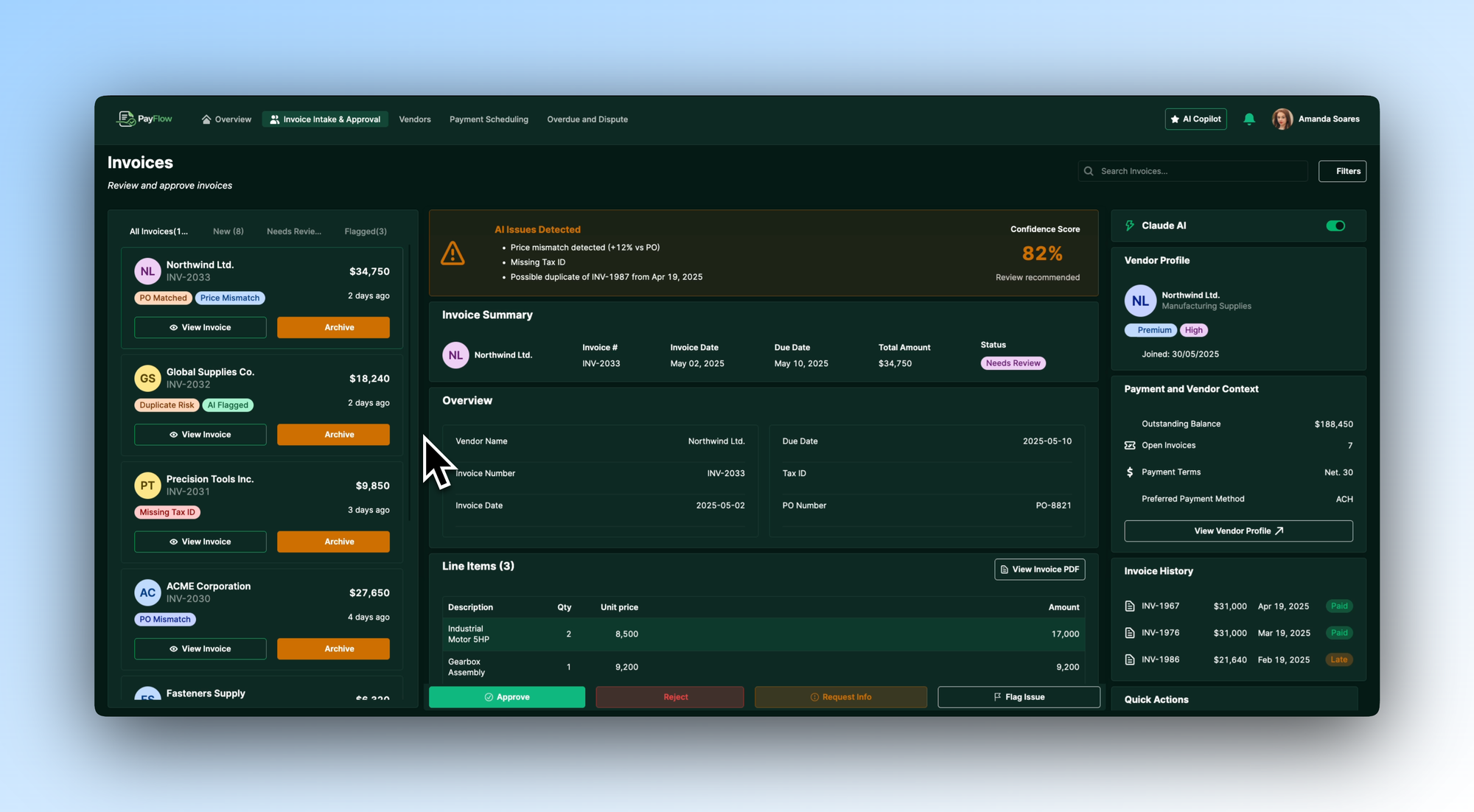Approve the invoice
This screenshot has height=812, width=1474.
click(x=507, y=697)
